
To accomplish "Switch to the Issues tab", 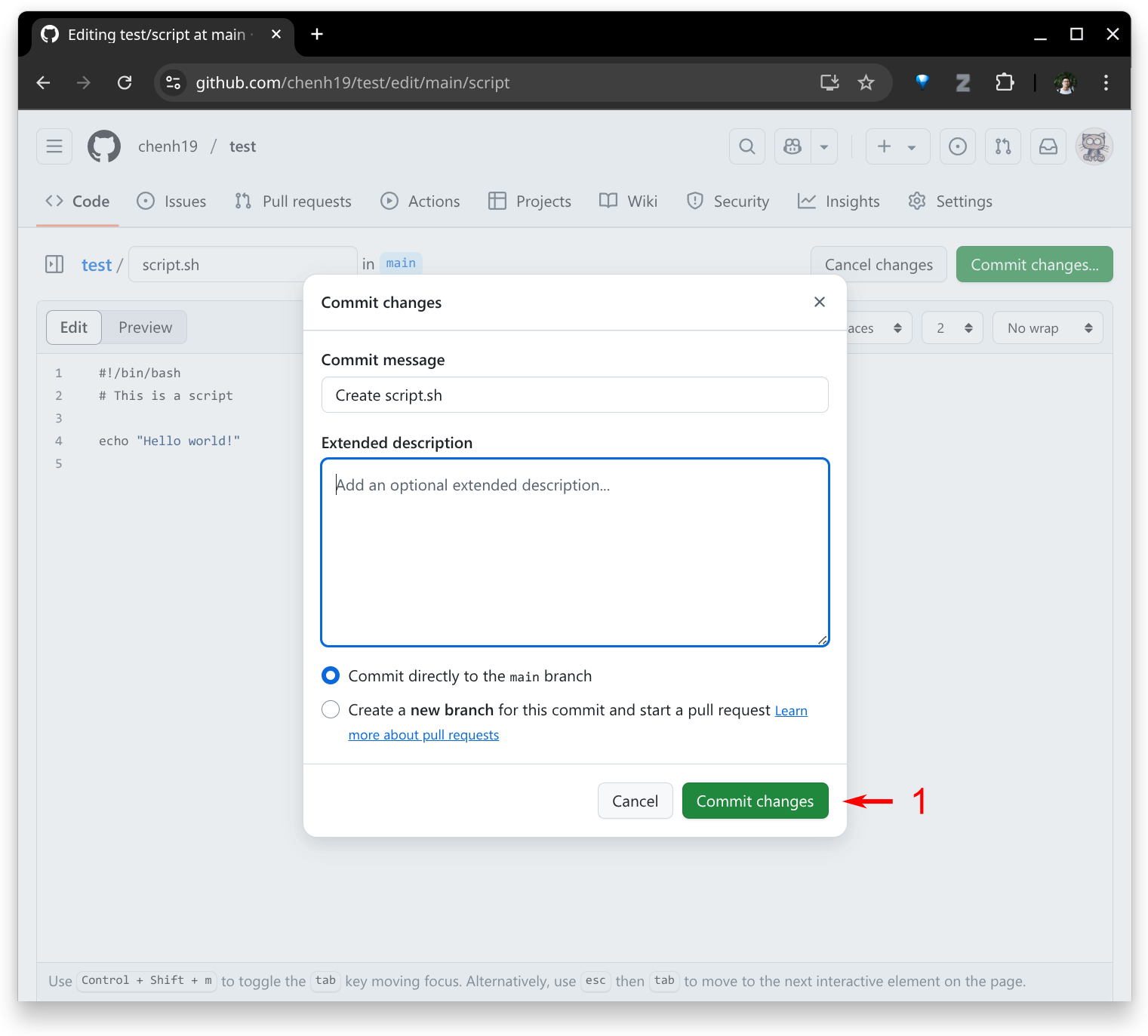I will click(x=171, y=201).
